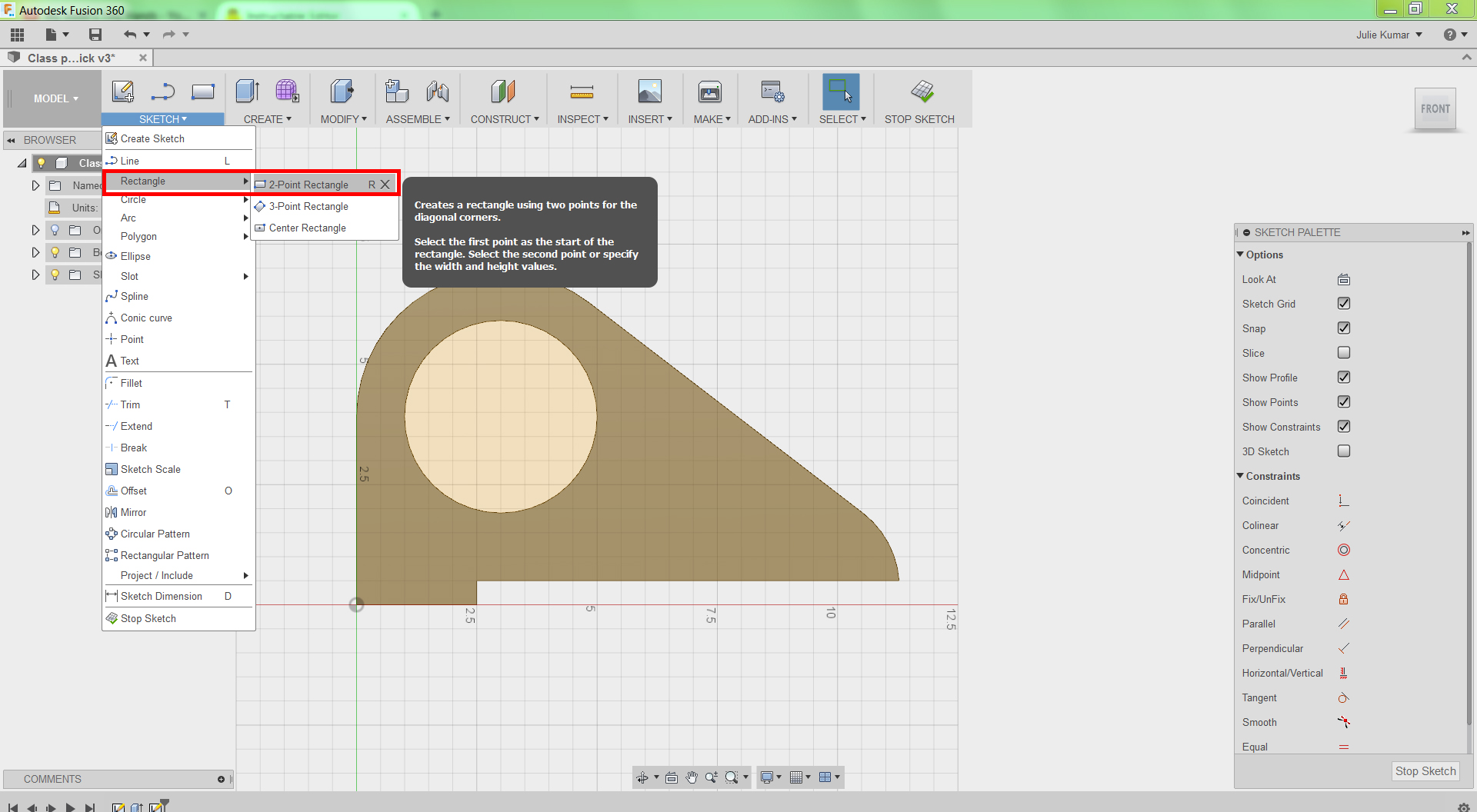Screen dimensions: 1477x812
Task: Expand the Named Views folder in browser
Action: (x=35, y=185)
